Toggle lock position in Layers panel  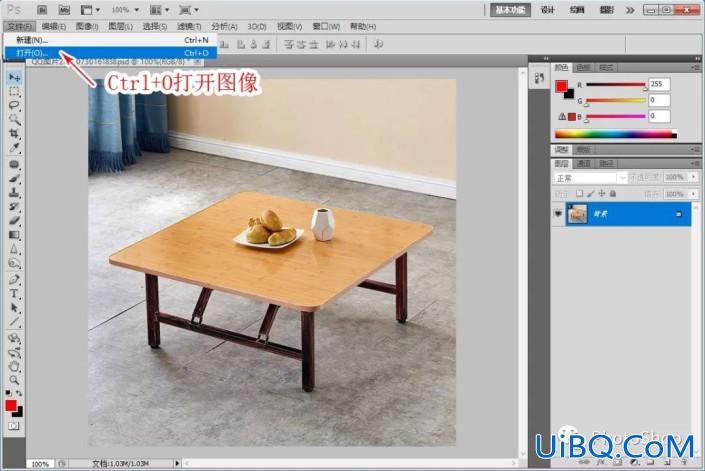pos(602,194)
